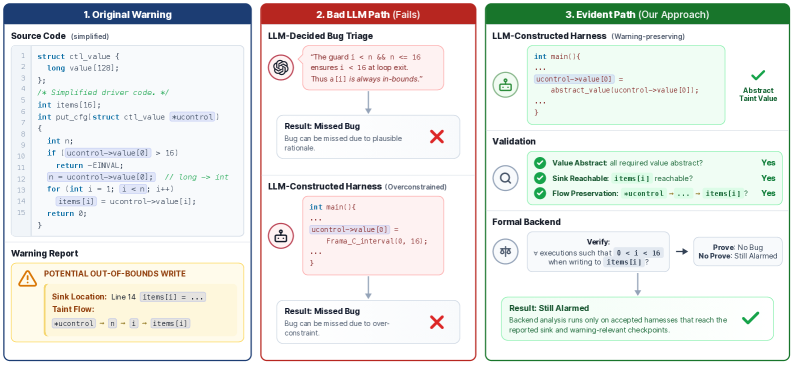Click highlighted 'n = ucontrol->value[0];' assignment

[x=101, y=177]
